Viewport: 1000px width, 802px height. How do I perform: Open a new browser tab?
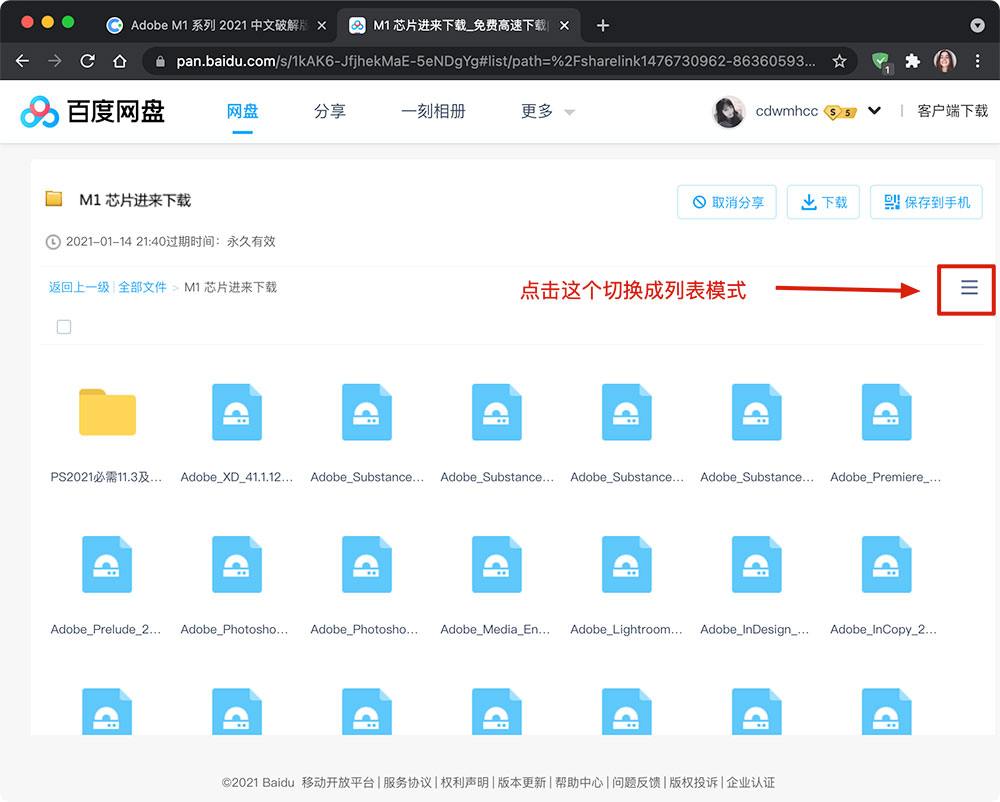(x=602, y=26)
